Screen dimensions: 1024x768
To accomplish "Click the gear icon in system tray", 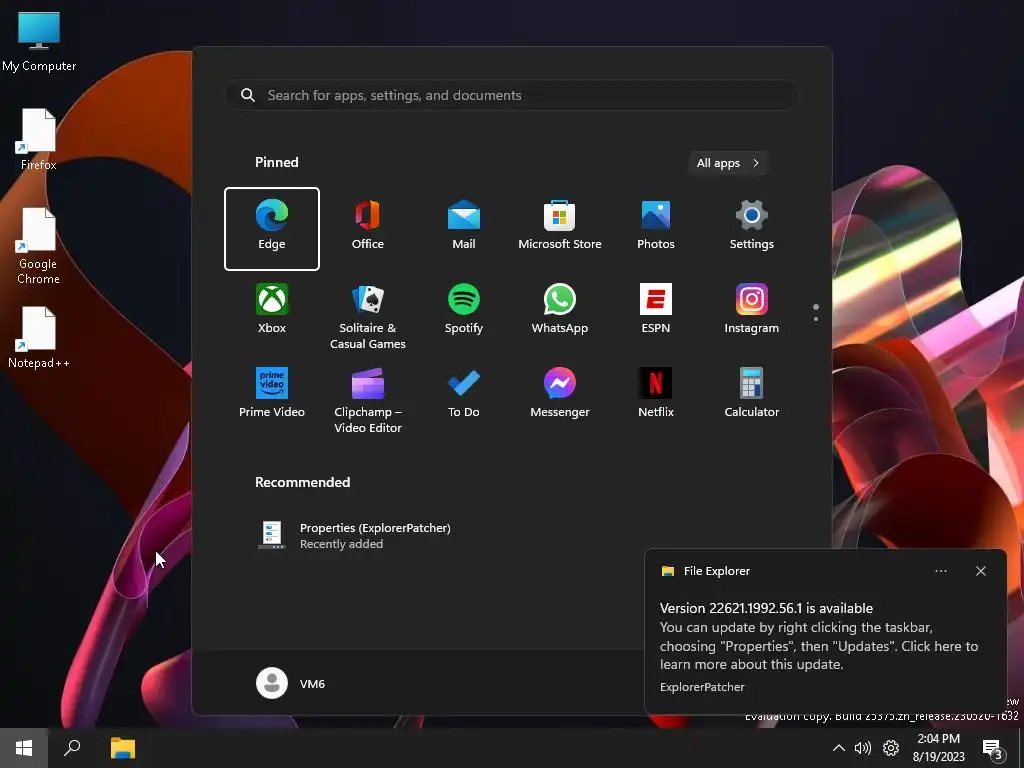I will 891,748.
